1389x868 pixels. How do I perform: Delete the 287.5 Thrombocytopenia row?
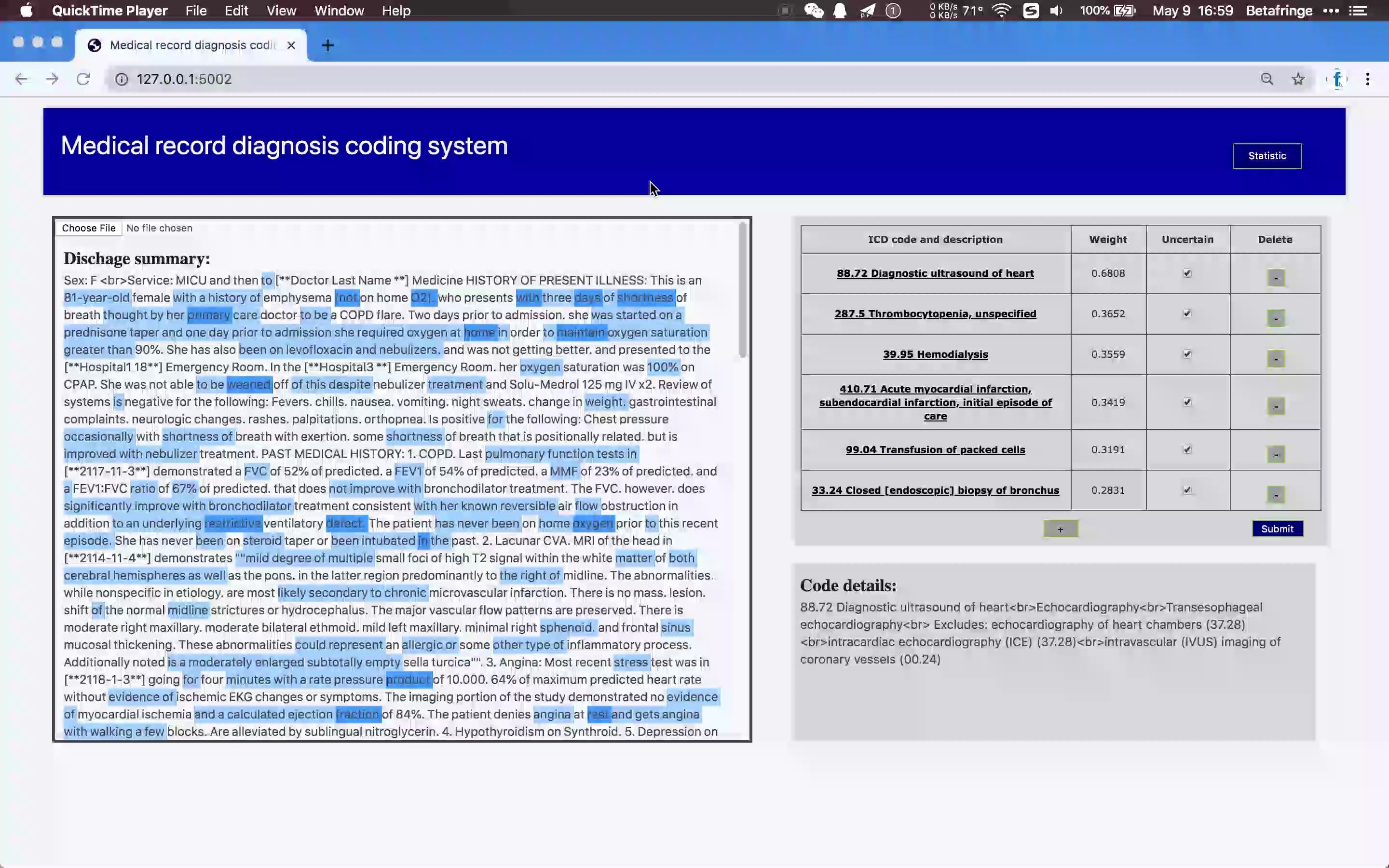pyautogui.click(x=1275, y=318)
